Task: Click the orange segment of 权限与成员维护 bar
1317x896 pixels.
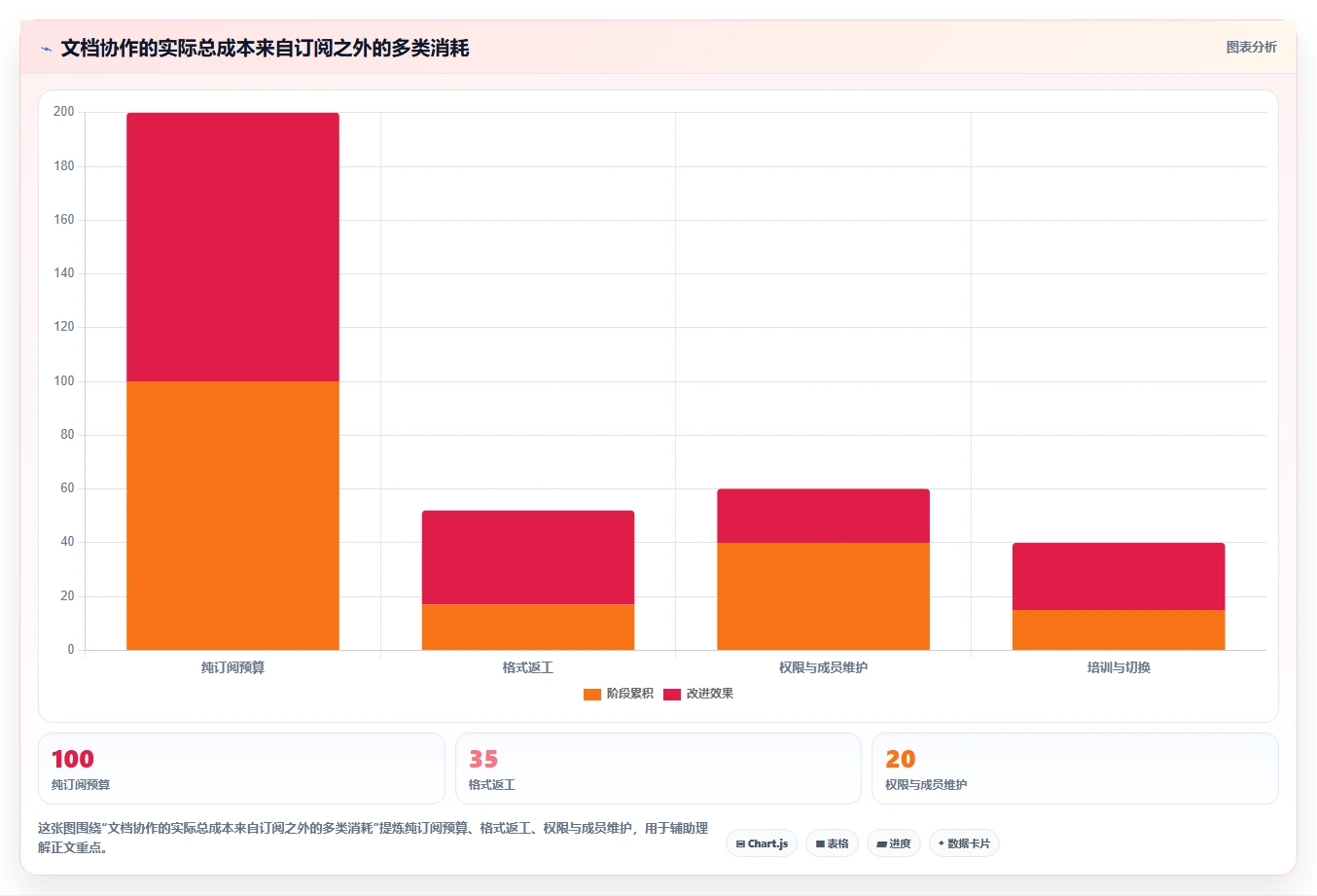Action: pyautogui.click(x=823, y=596)
